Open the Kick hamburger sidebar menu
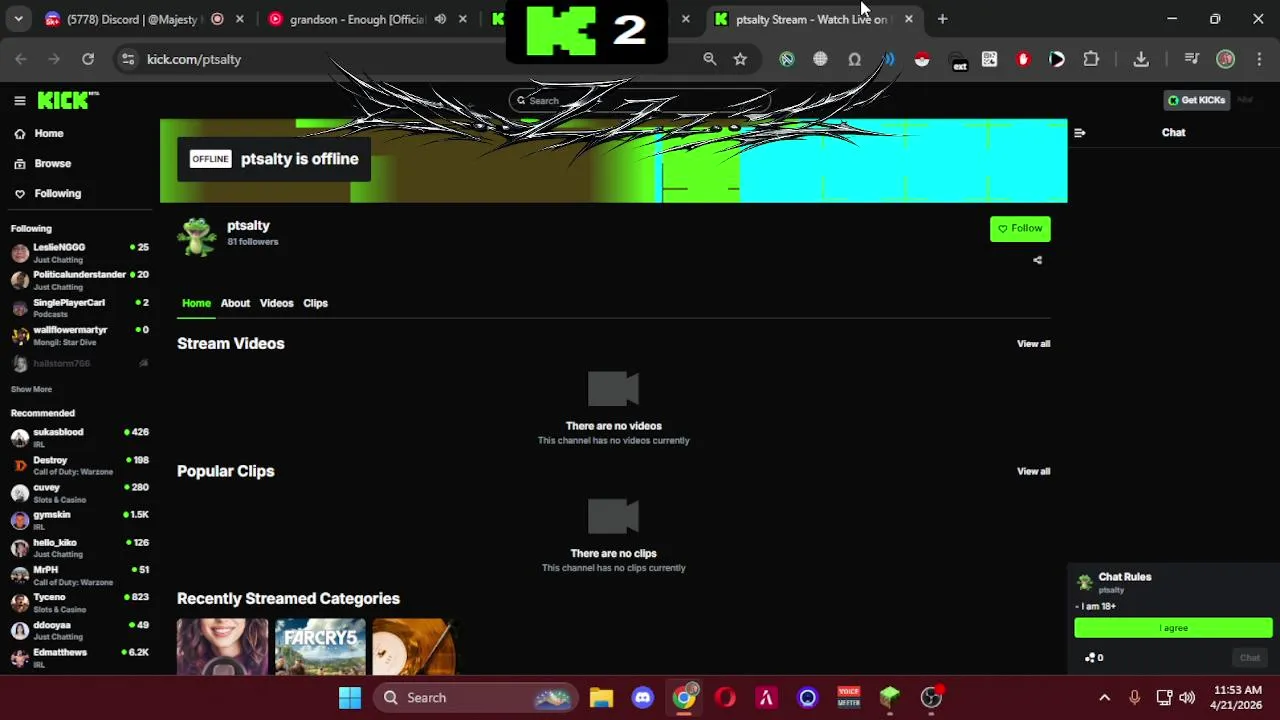The width and height of the screenshot is (1280, 720). tap(19, 100)
